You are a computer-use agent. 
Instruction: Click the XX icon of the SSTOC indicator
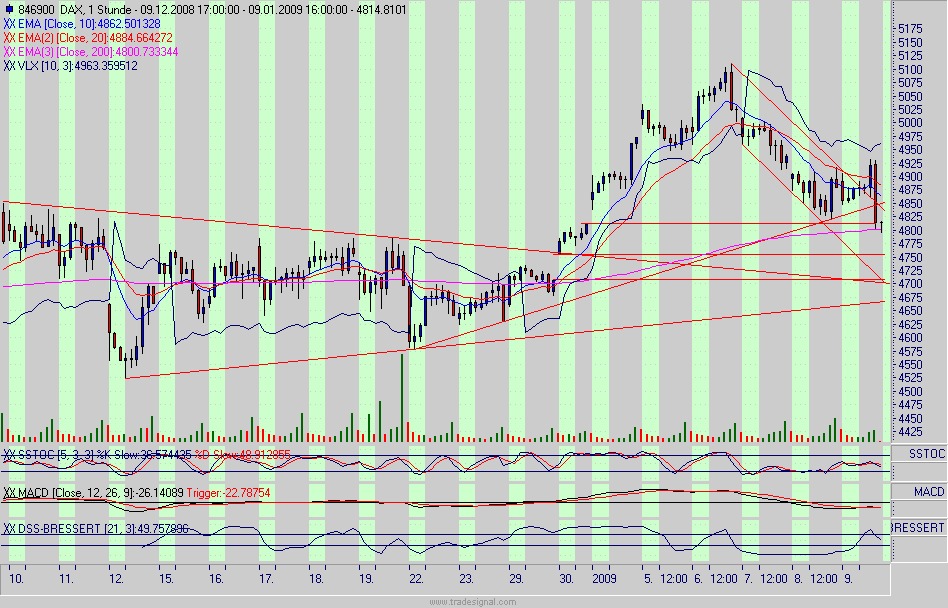(9, 454)
